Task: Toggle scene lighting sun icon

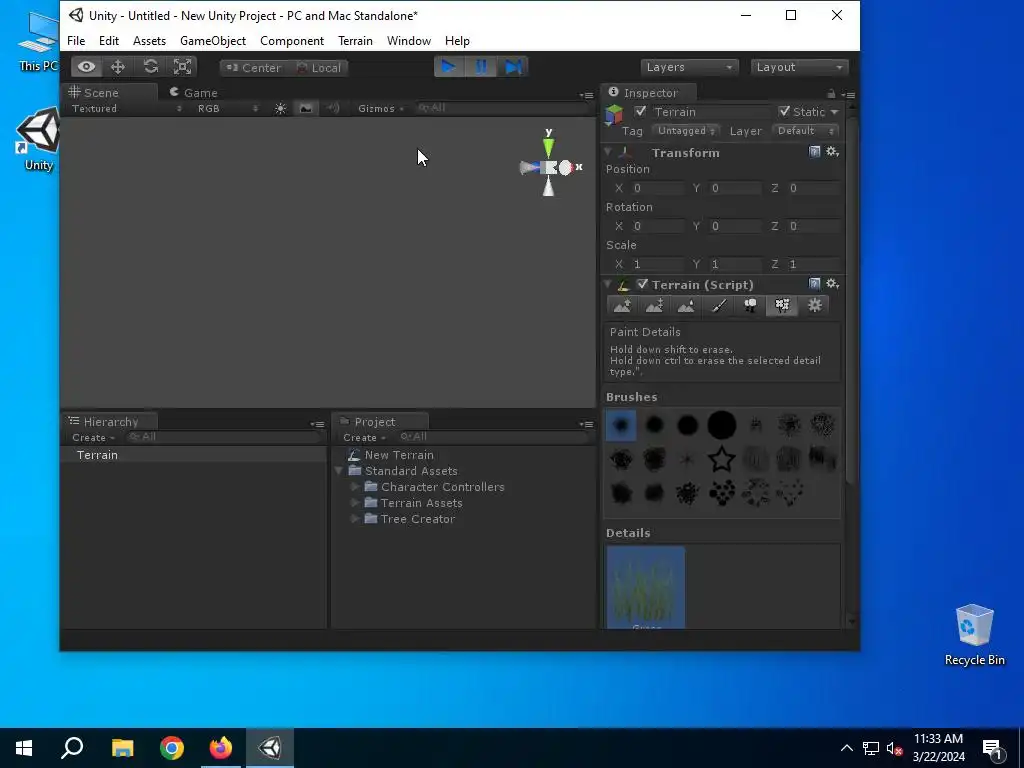Action: (x=280, y=108)
